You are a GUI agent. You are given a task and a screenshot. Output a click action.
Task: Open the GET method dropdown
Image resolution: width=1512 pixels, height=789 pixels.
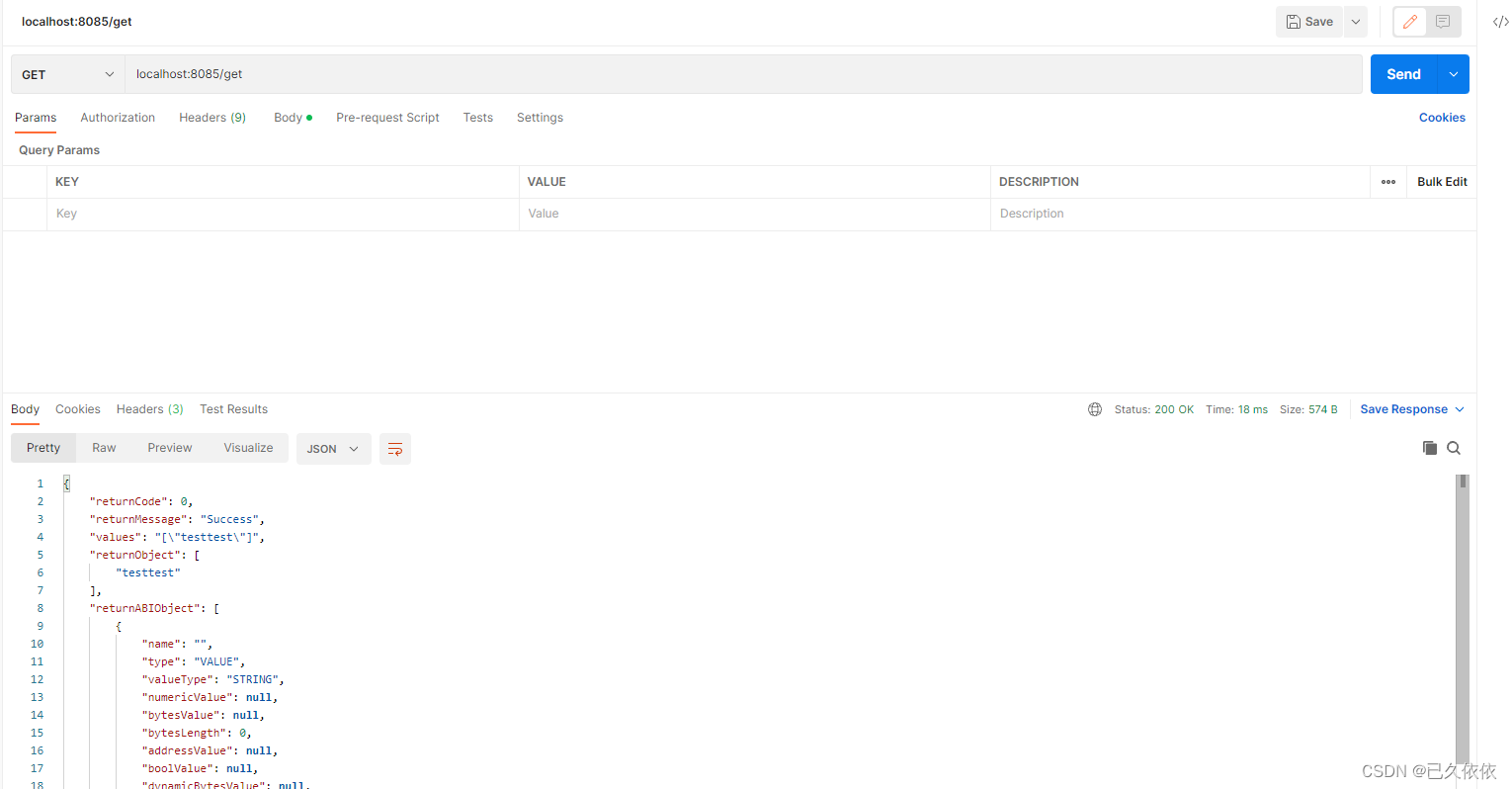coord(68,74)
